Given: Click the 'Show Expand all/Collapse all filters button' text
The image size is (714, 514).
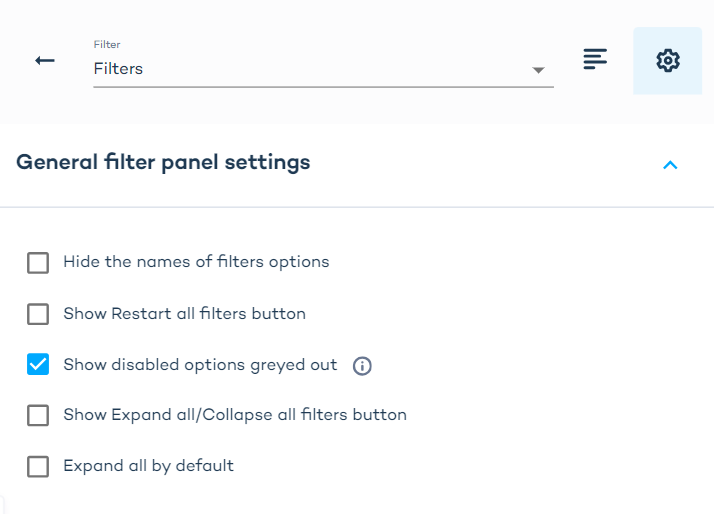Looking at the screenshot, I should click(235, 415).
